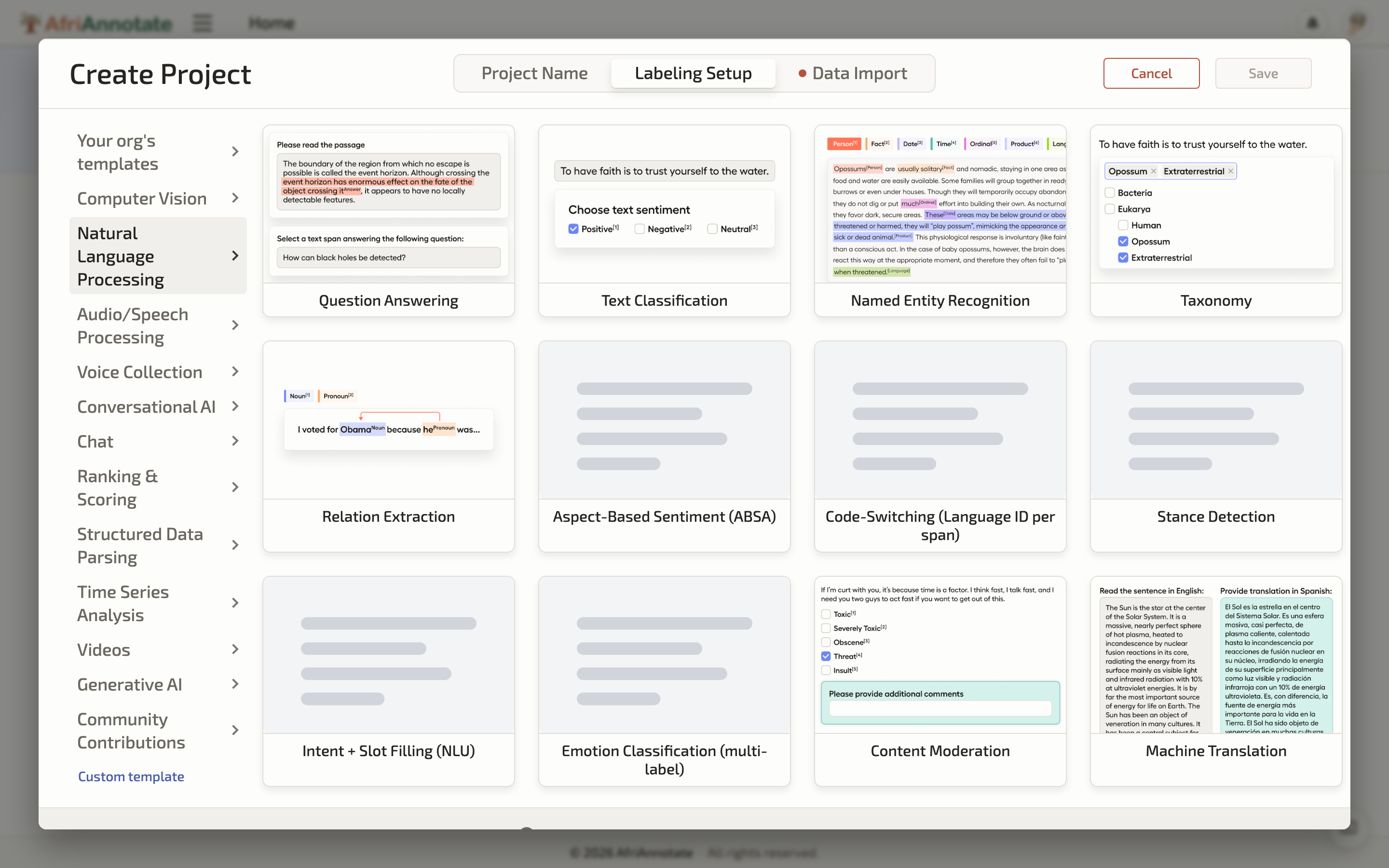
Task: Check the Severely Toxic checkbox
Action: point(826,628)
